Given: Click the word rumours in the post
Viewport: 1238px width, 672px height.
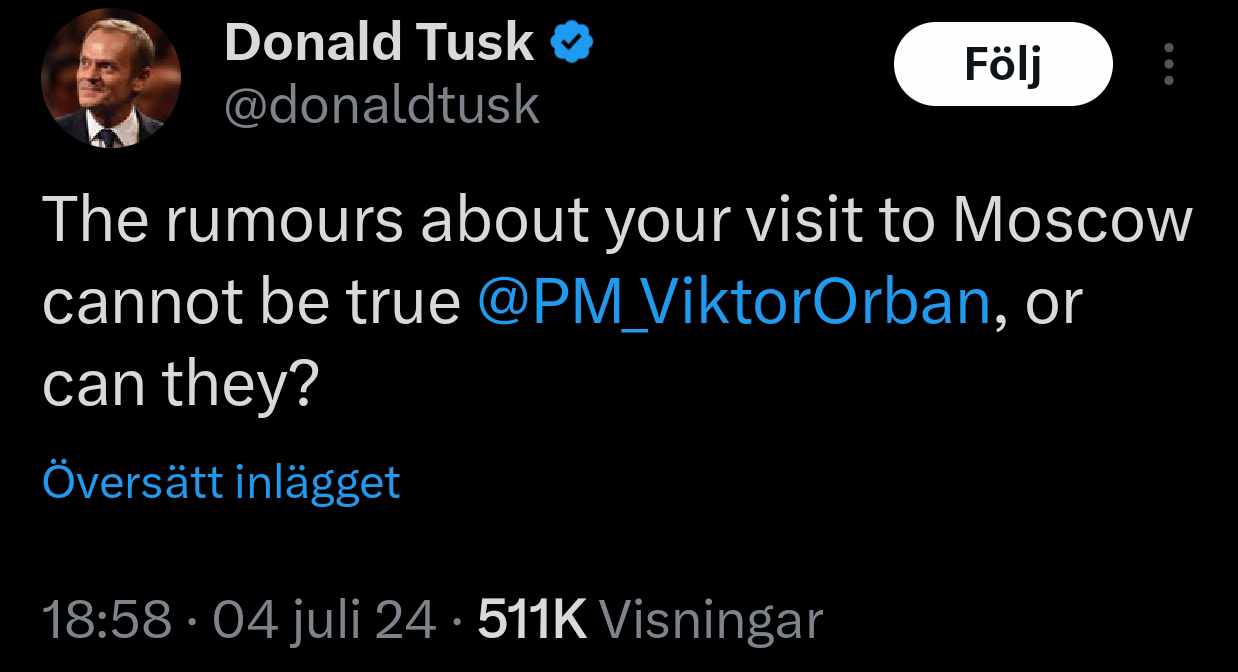Looking at the screenshot, I should point(286,223).
